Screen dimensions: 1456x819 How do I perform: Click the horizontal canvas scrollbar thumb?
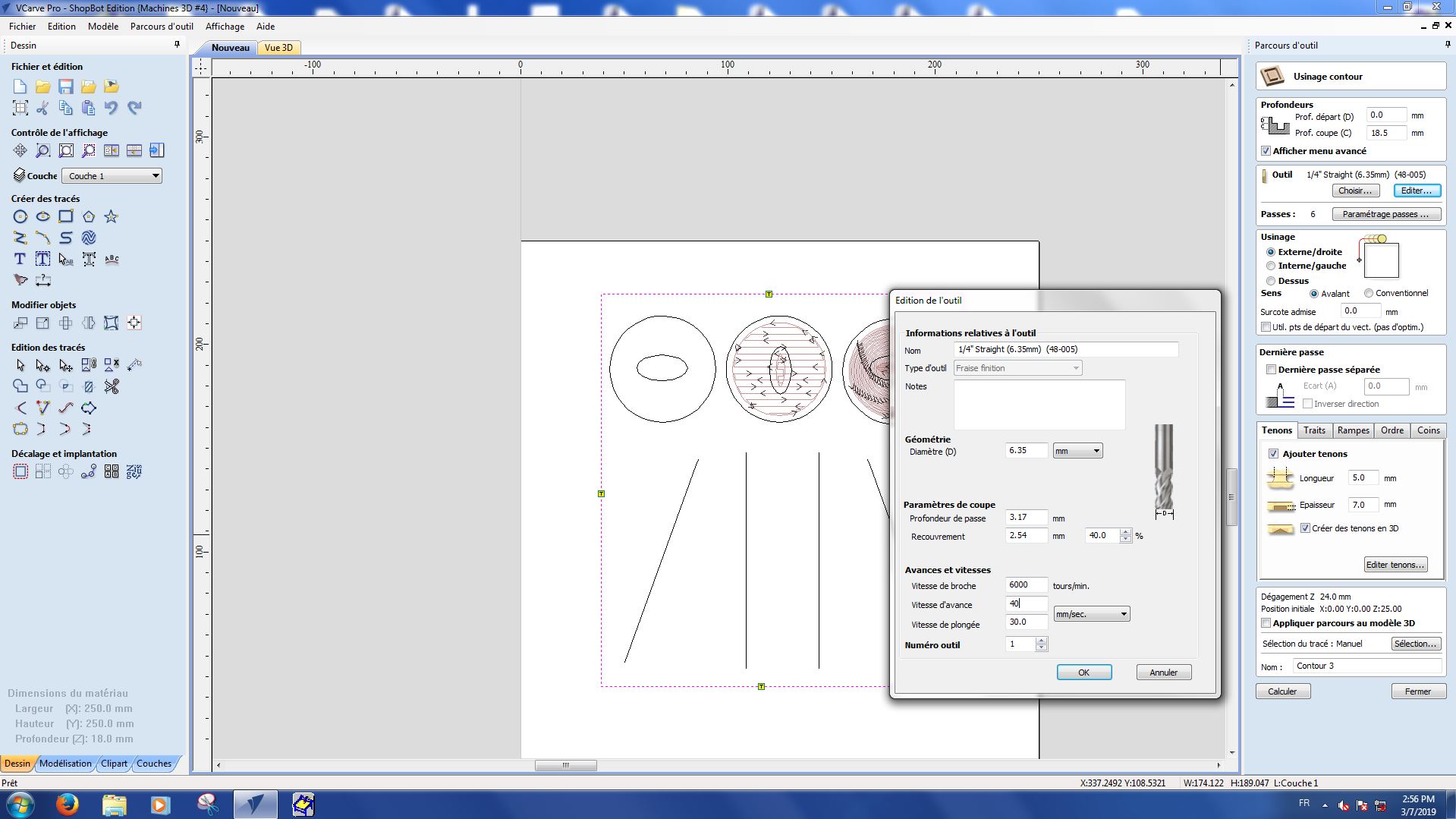565,765
